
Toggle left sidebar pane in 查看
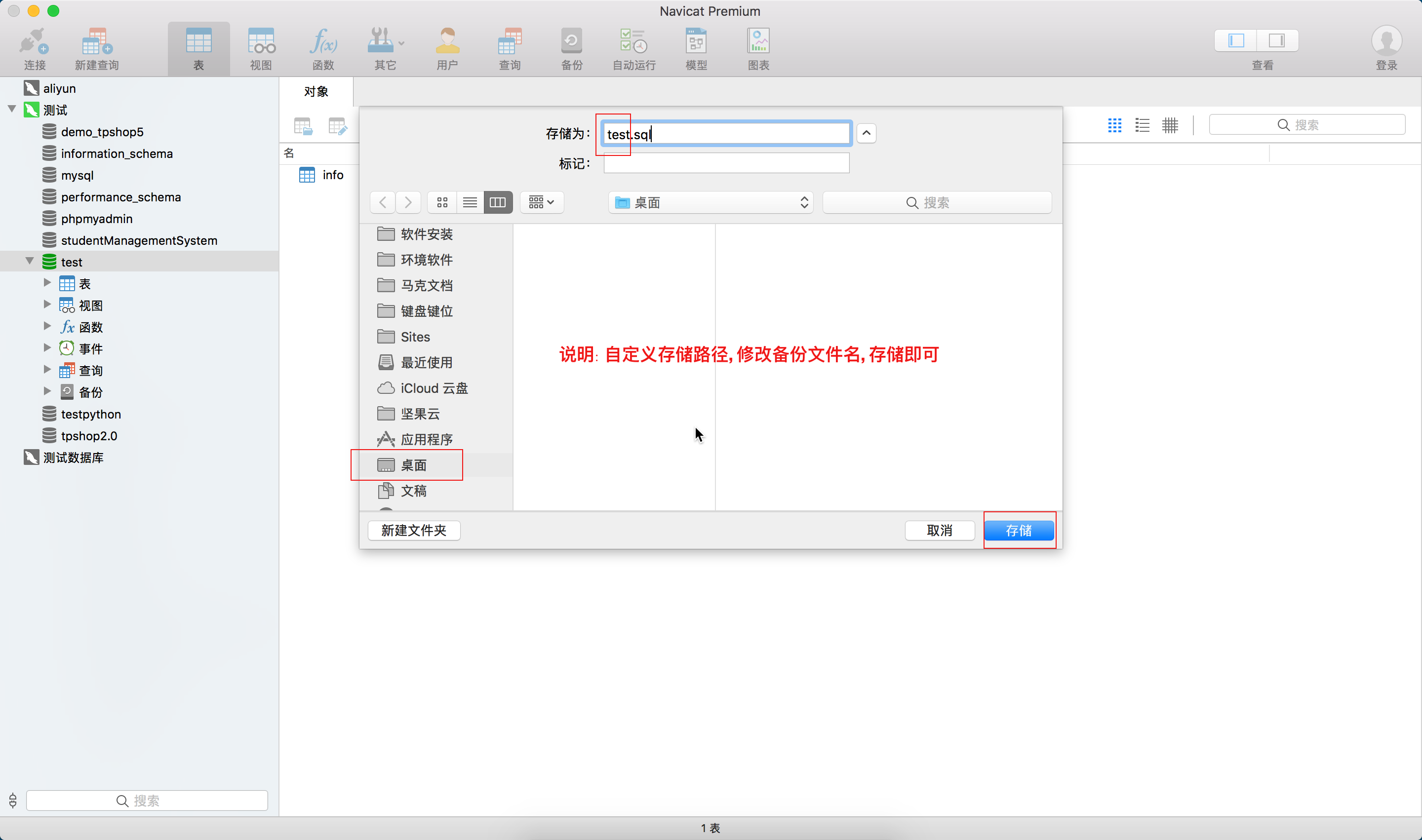(x=1236, y=40)
